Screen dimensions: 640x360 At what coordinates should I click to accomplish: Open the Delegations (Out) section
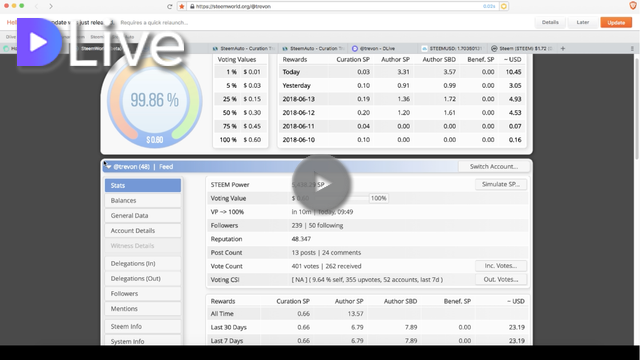click(x=143, y=279)
